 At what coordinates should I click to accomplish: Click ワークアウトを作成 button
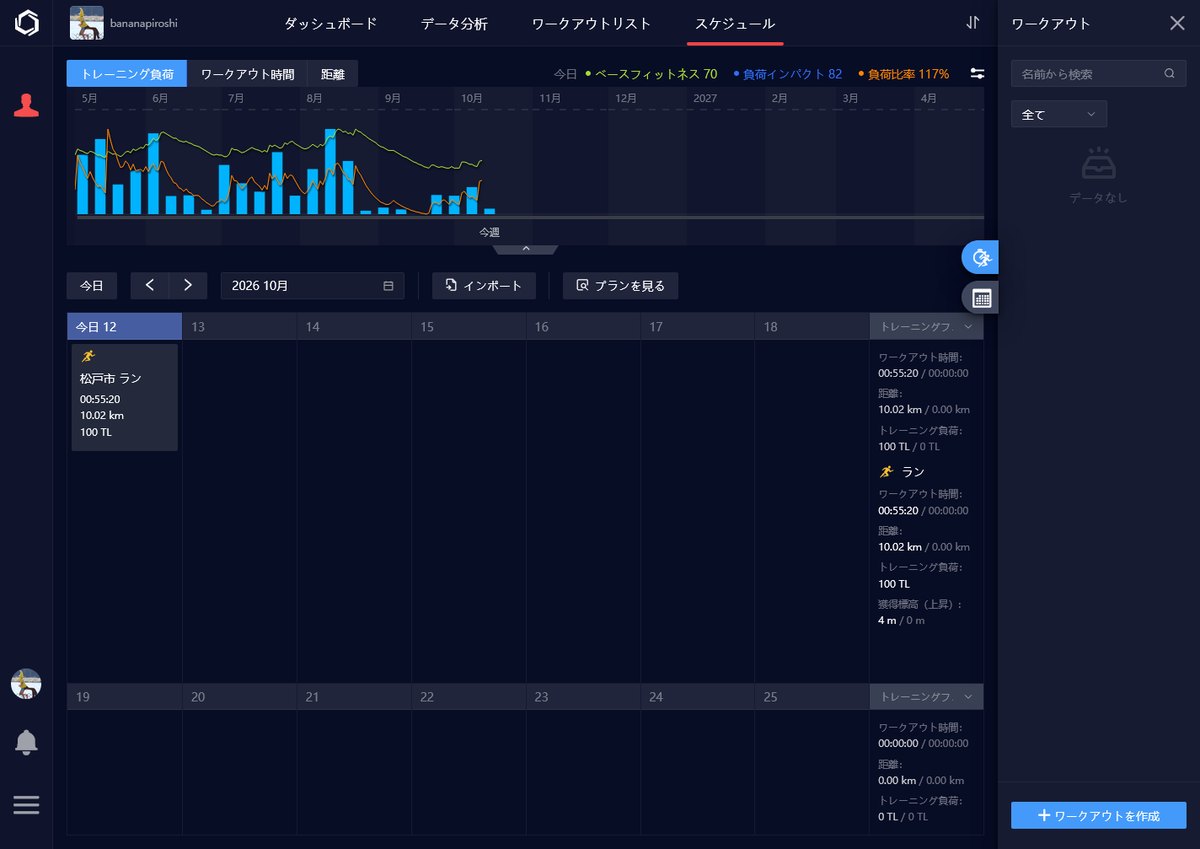click(1098, 815)
